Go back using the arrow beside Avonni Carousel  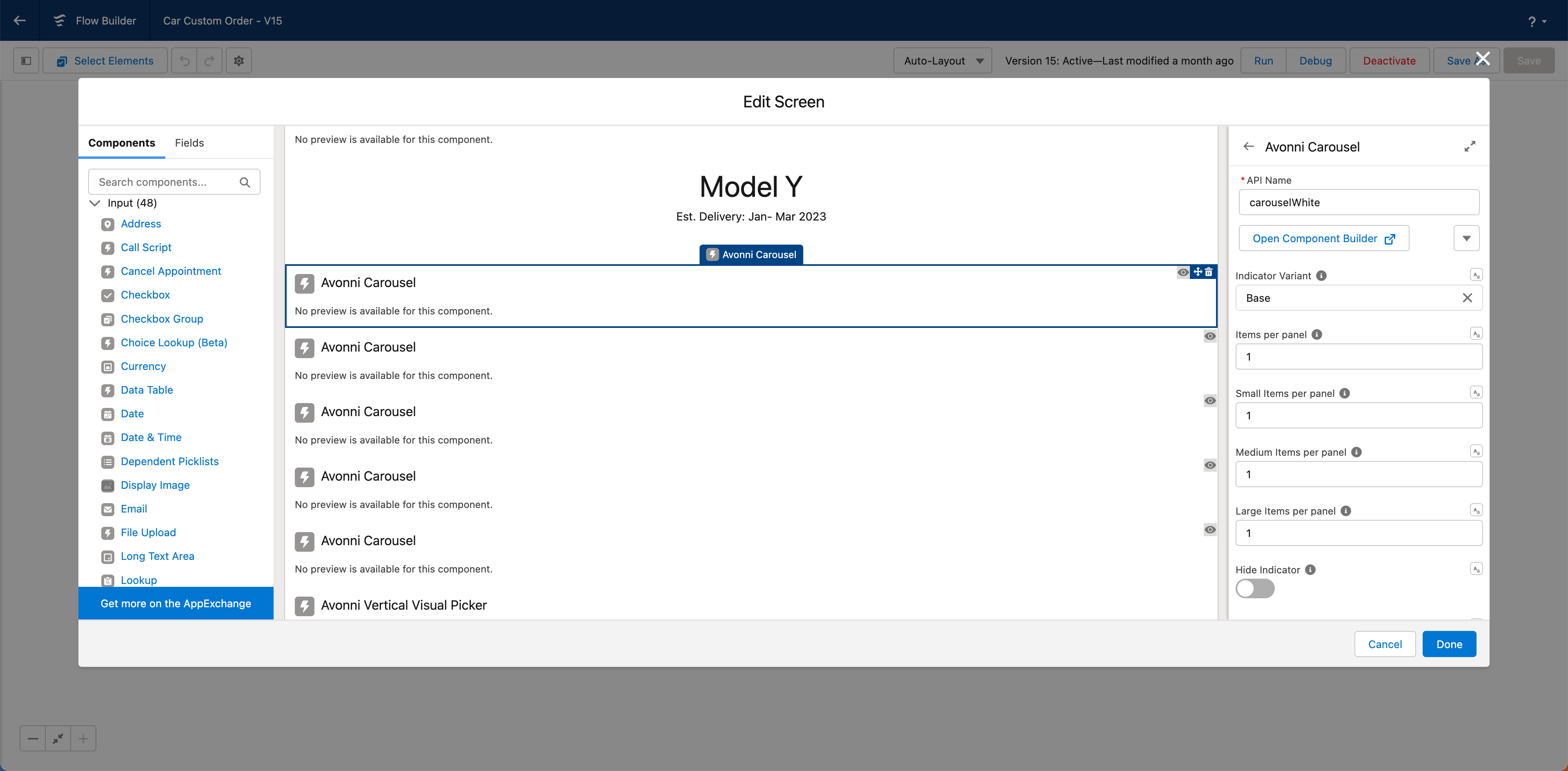1248,147
